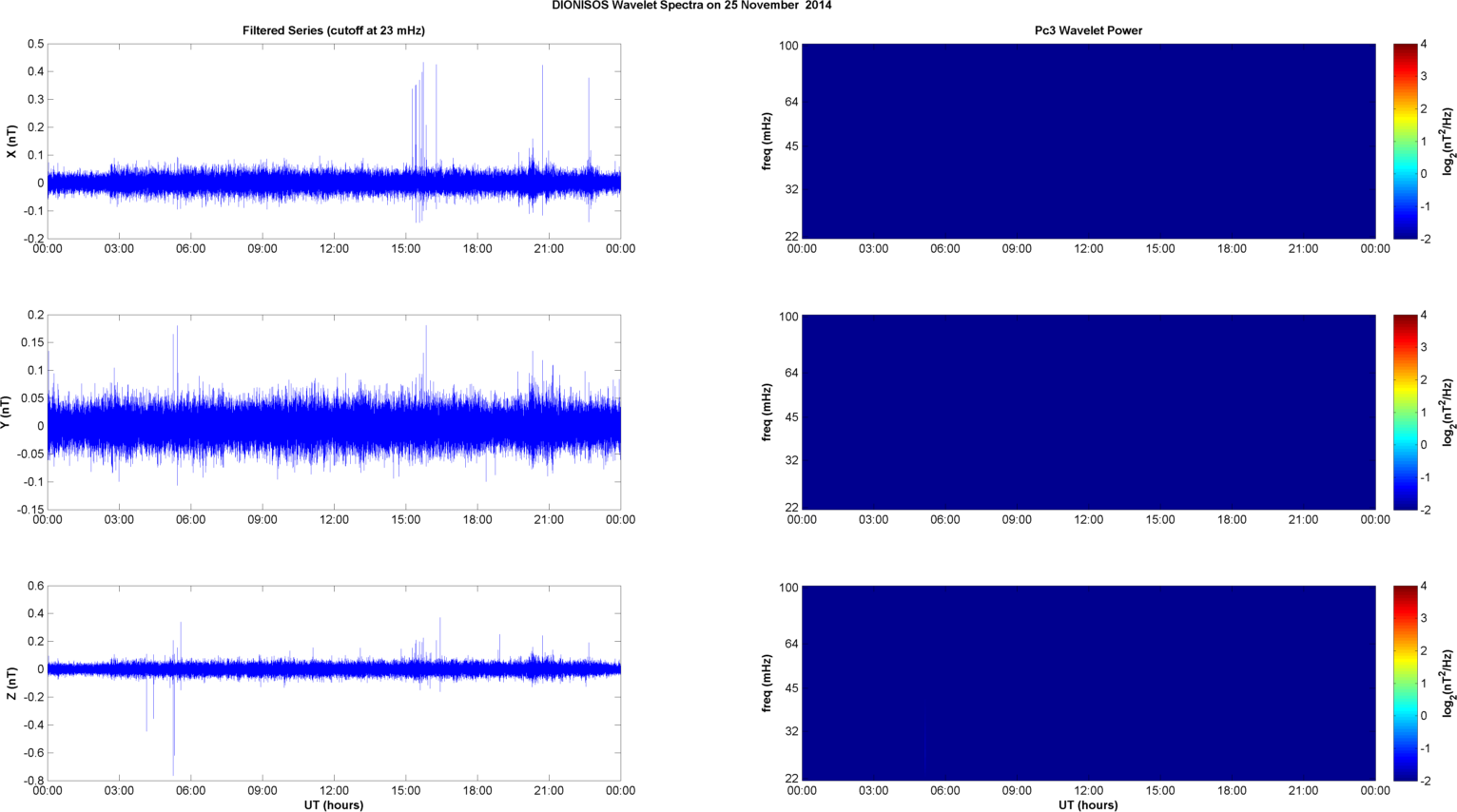Image resolution: width=1457 pixels, height=812 pixels.
Task: Click the '32' frequency tick on top wavelet plot
Action: (791, 189)
